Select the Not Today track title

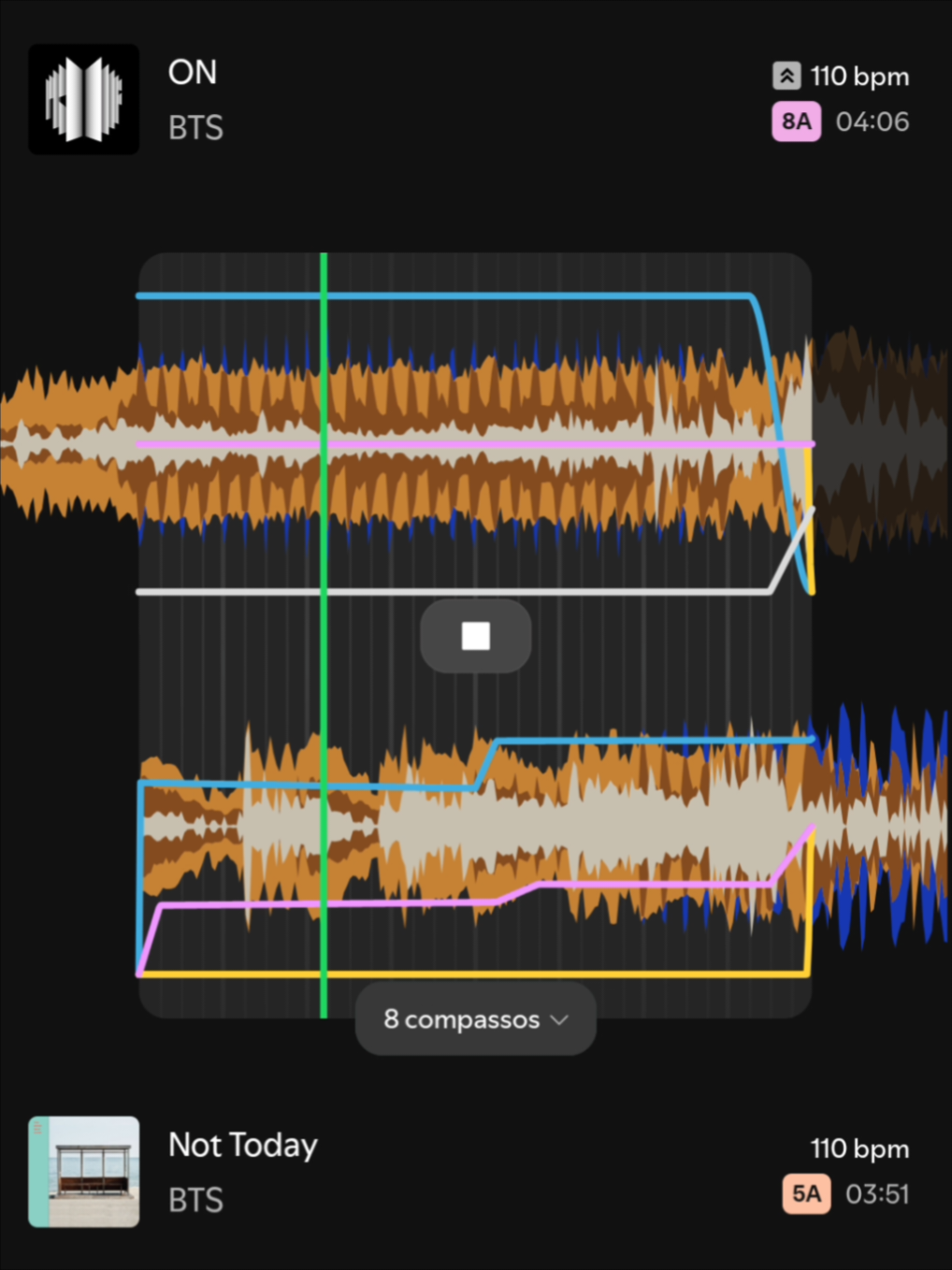click(x=243, y=1145)
